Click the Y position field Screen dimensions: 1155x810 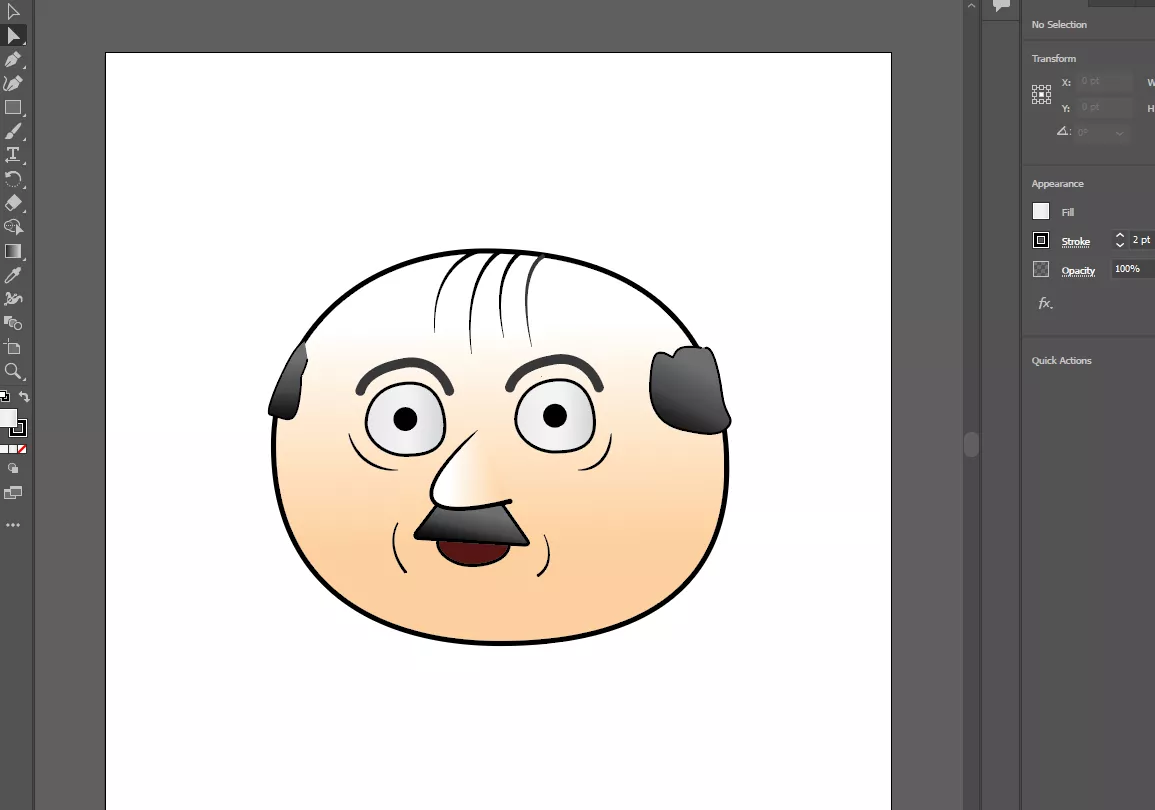(x=1104, y=108)
